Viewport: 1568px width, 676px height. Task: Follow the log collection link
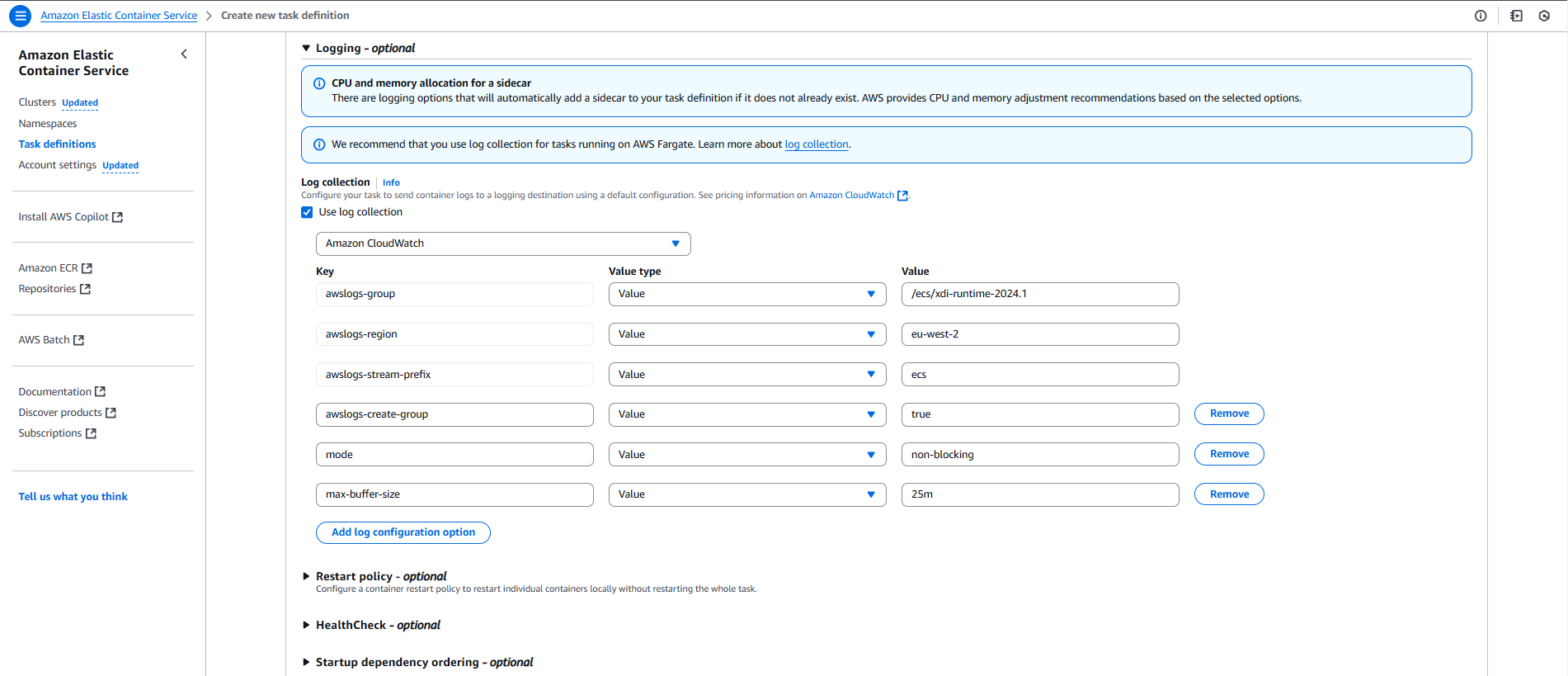[817, 144]
